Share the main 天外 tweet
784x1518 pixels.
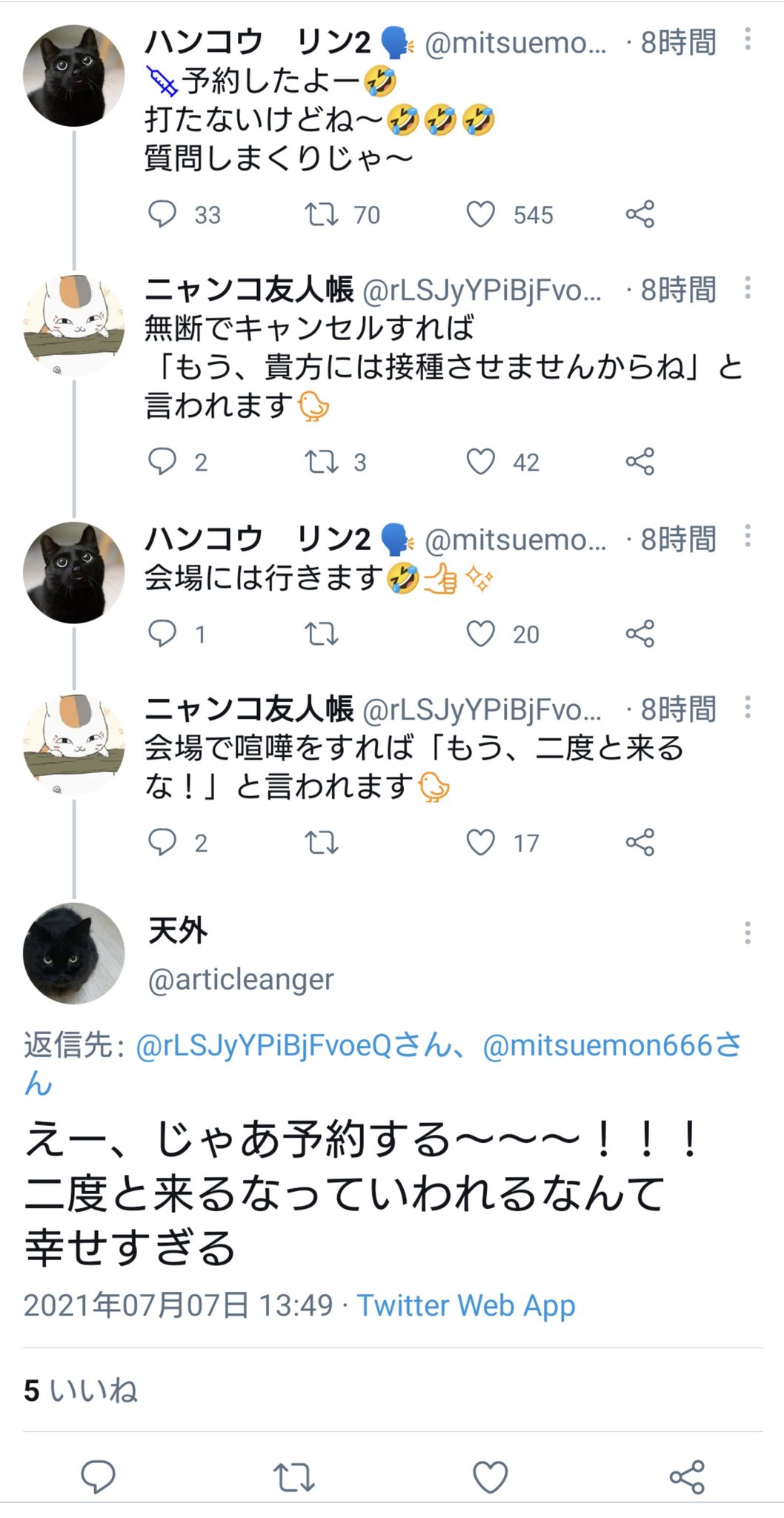click(x=686, y=1476)
